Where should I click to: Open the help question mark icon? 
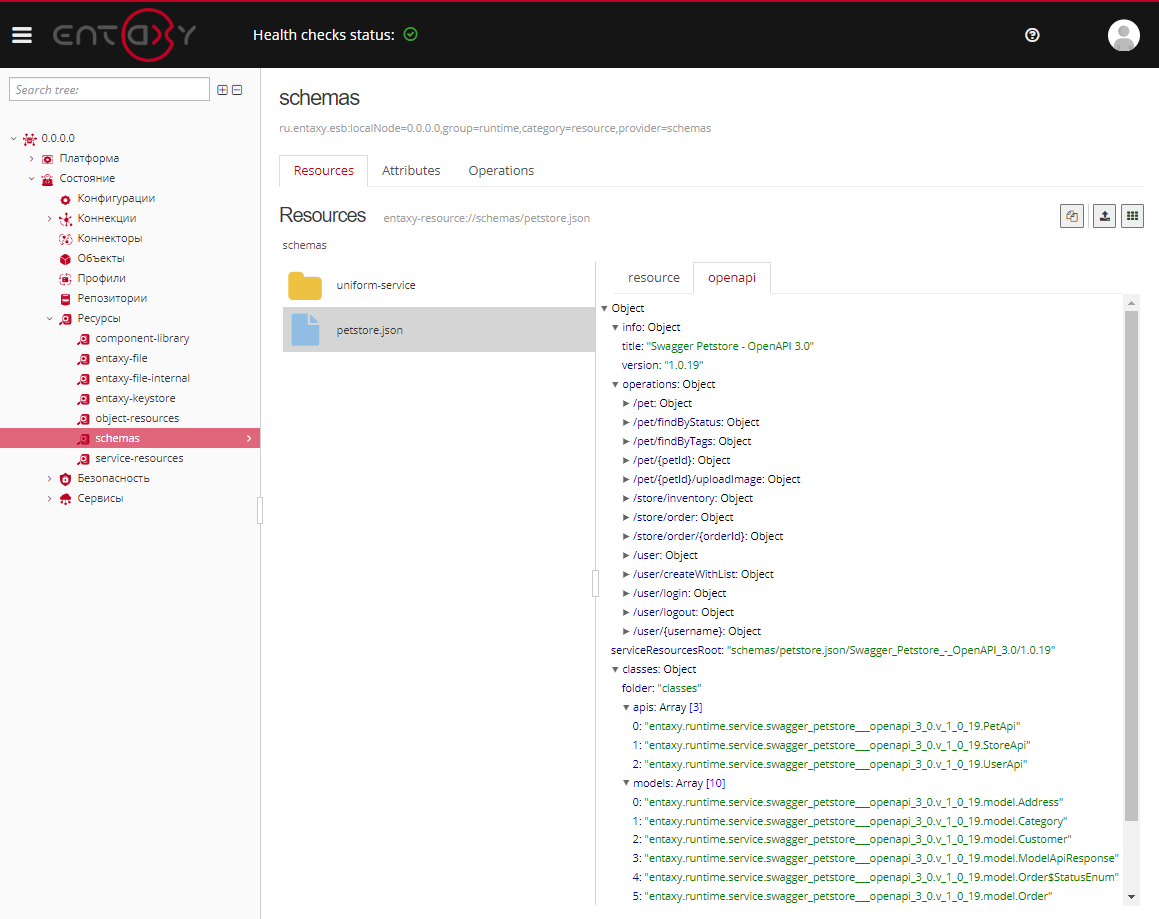[1032, 35]
